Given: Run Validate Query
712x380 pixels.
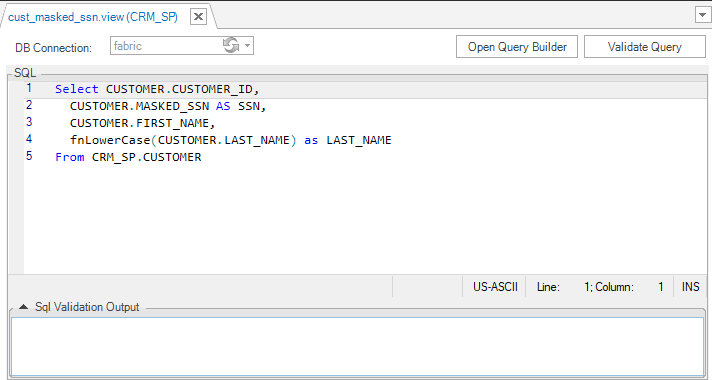Looking at the screenshot, I should [644, 47].
